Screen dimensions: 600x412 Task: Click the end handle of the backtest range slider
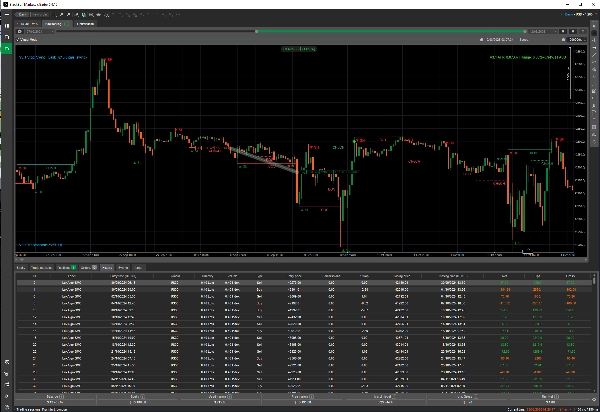tap(525, 31)
